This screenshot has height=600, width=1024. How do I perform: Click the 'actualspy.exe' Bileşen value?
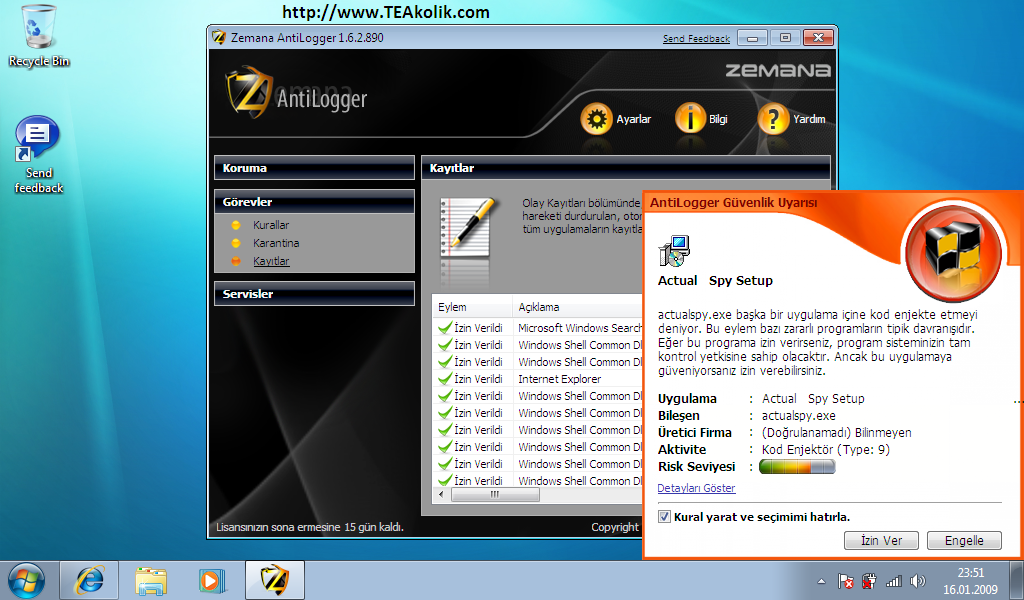pyautogui.click(x=799, y=416)
